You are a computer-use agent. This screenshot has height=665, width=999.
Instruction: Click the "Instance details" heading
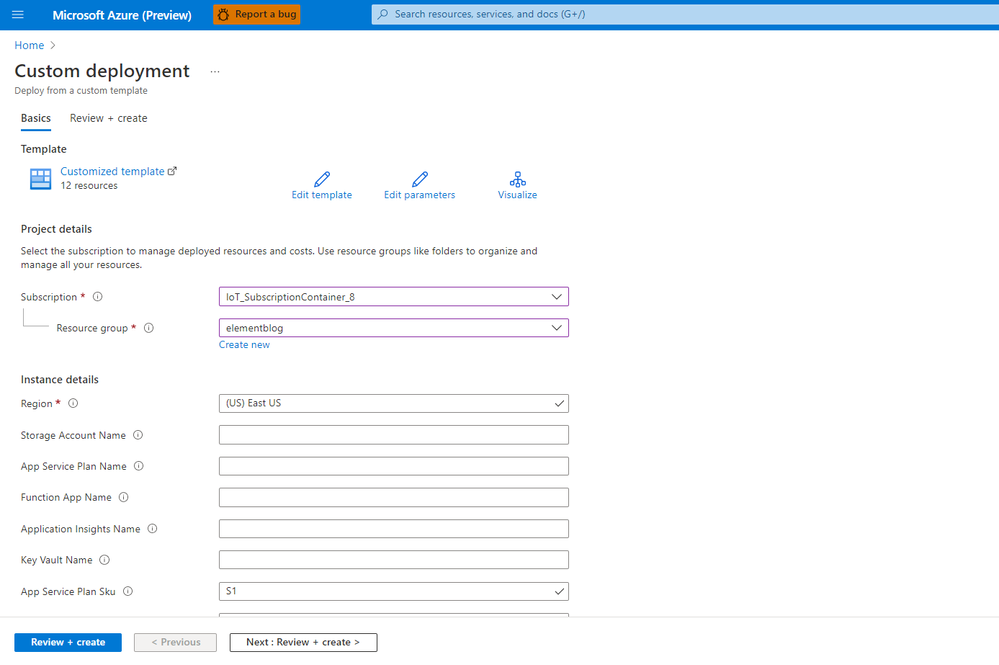tap(59, 380)
